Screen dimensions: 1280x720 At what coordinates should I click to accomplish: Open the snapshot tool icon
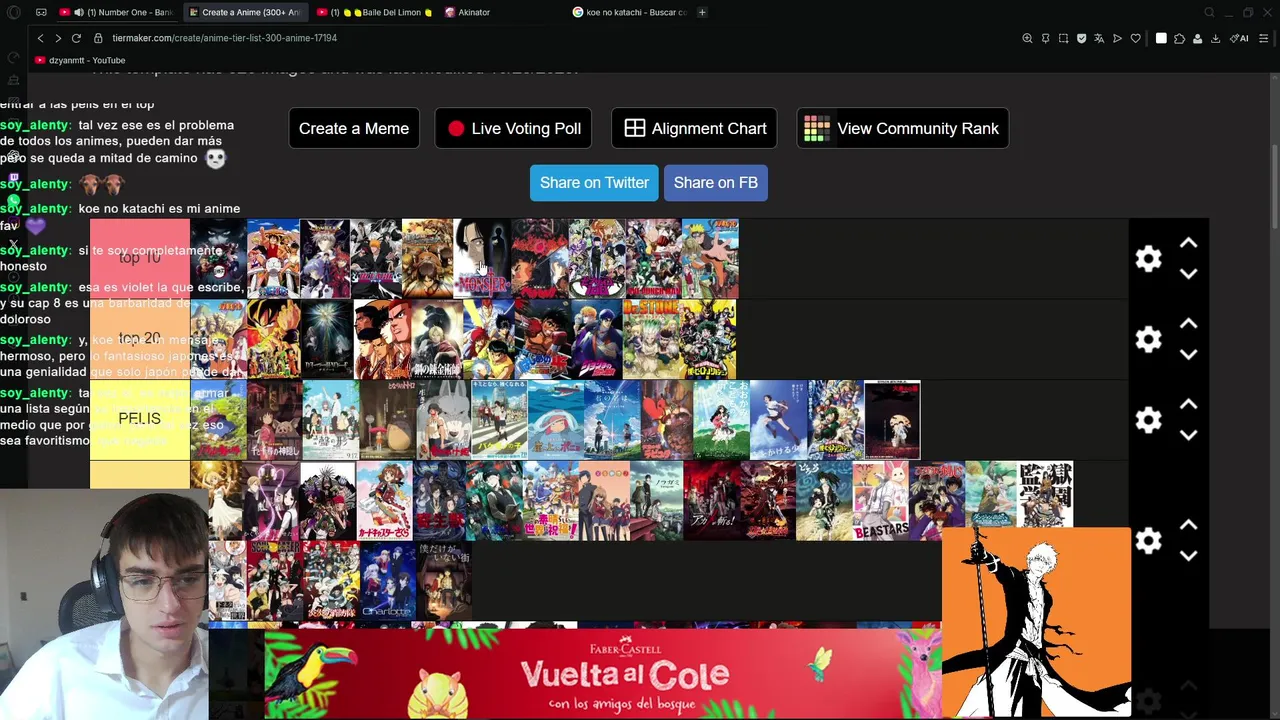coord(1063,38)
